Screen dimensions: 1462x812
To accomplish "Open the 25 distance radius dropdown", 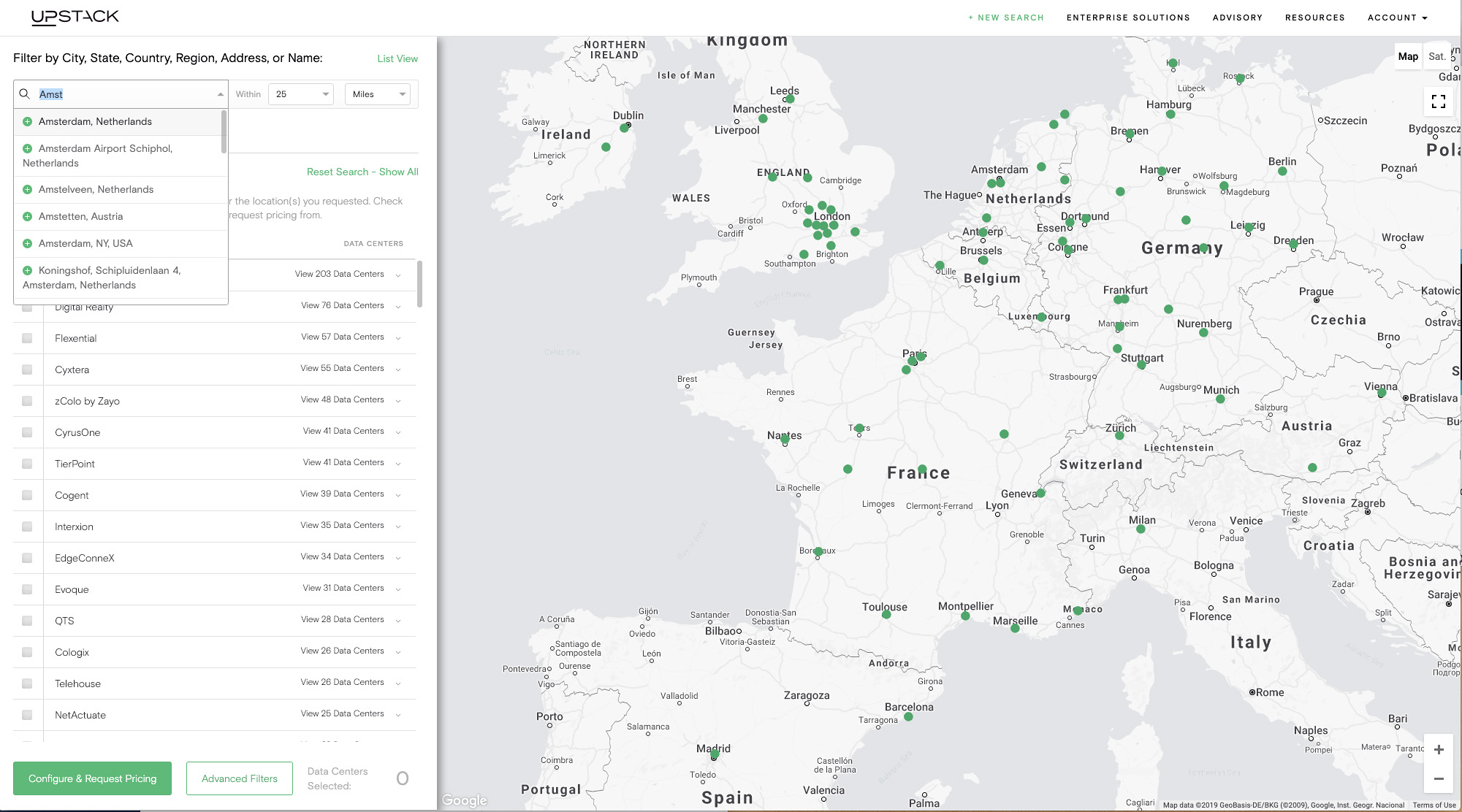I will [x=301, y=94].
